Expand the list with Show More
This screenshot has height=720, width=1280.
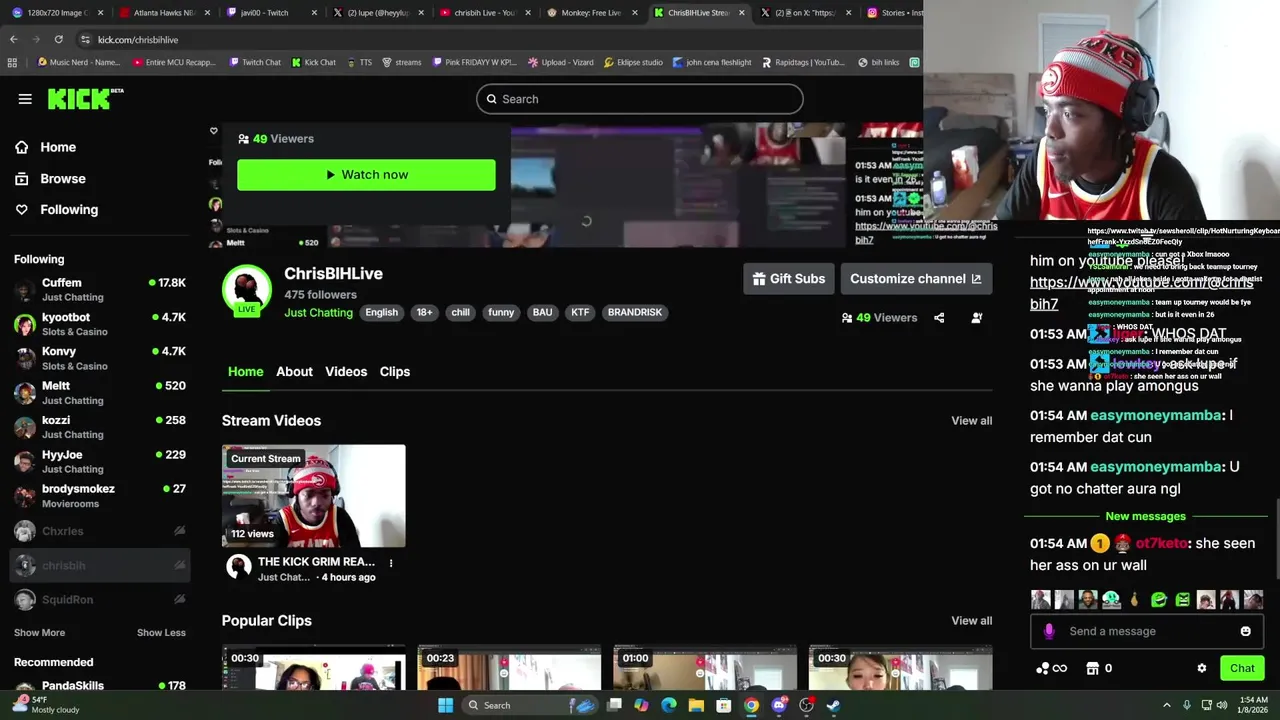click(x=39, y=633)
